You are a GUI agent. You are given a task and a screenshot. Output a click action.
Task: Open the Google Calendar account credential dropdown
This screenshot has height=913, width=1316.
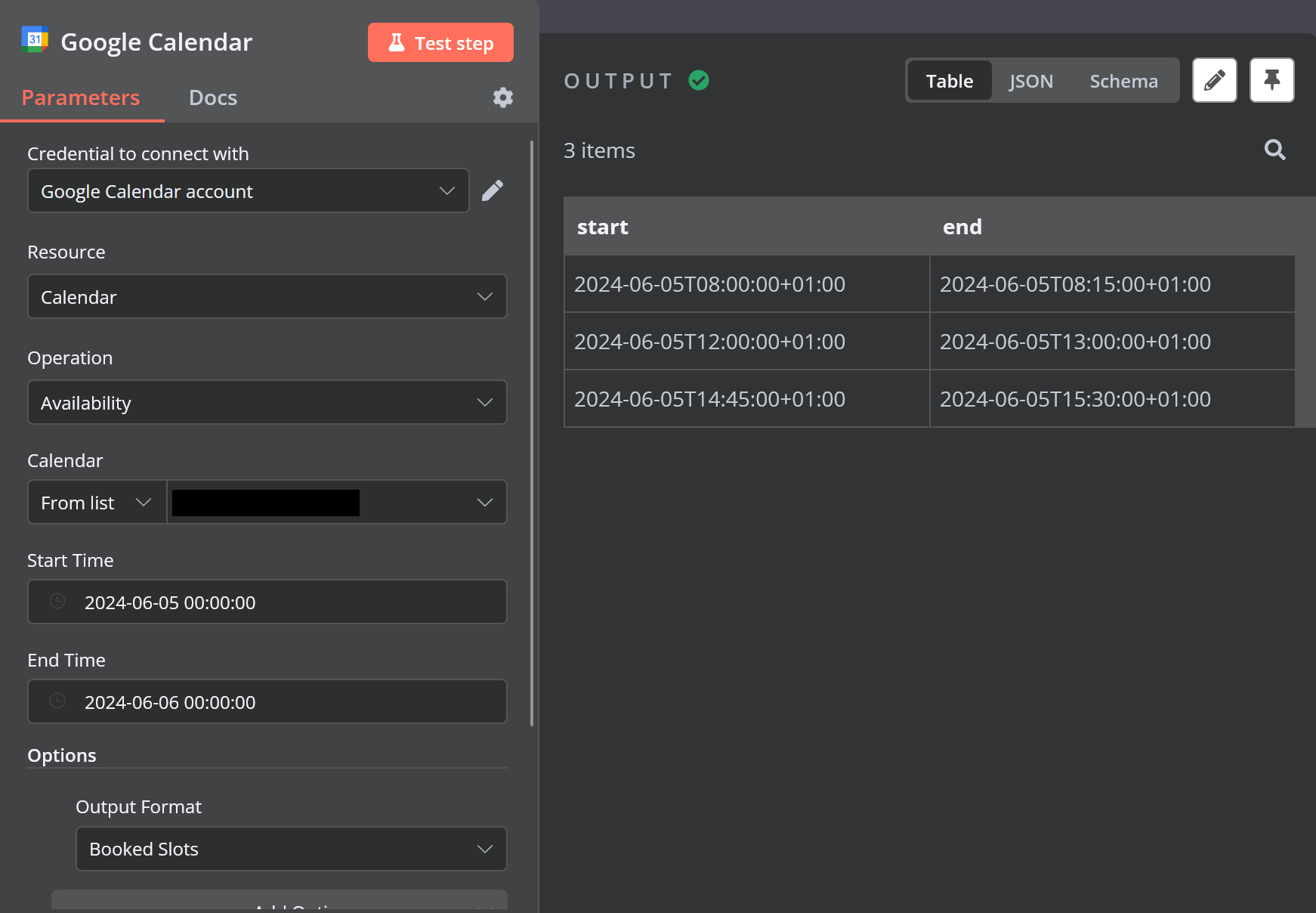pyautogui.click(x=249, y=190)
